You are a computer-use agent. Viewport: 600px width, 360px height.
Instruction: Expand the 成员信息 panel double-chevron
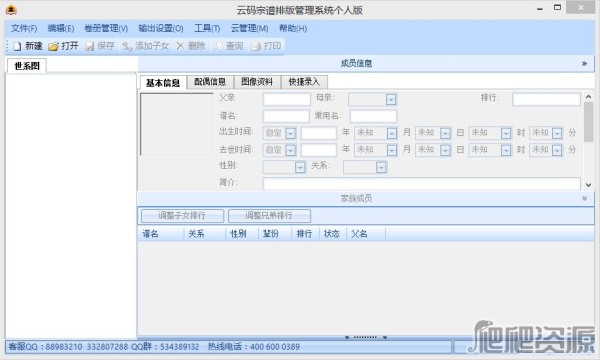[x=584, y=64]
